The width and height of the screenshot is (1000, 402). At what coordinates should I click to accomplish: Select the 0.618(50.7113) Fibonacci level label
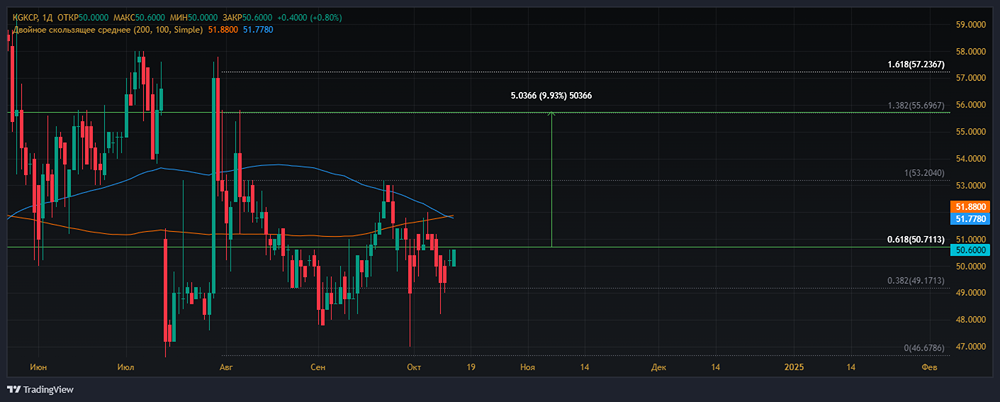coord(916,240)
